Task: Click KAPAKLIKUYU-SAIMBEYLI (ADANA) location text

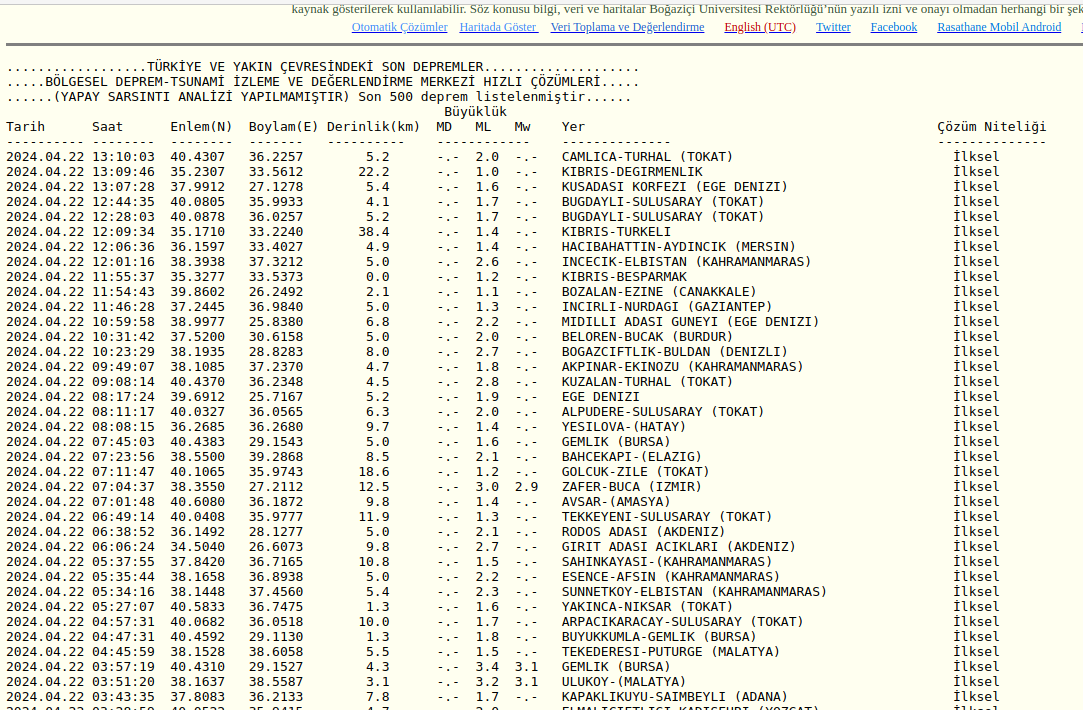Action: [x=674, y=697]
